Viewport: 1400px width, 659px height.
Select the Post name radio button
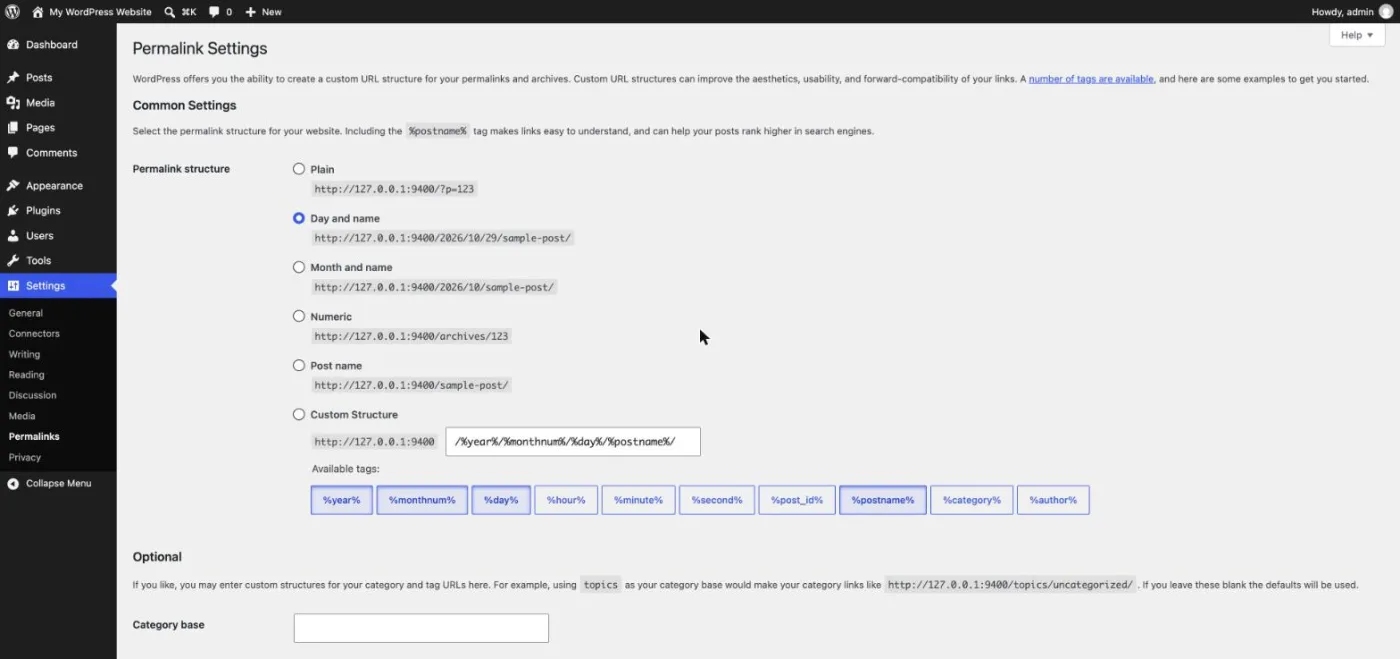299,366
